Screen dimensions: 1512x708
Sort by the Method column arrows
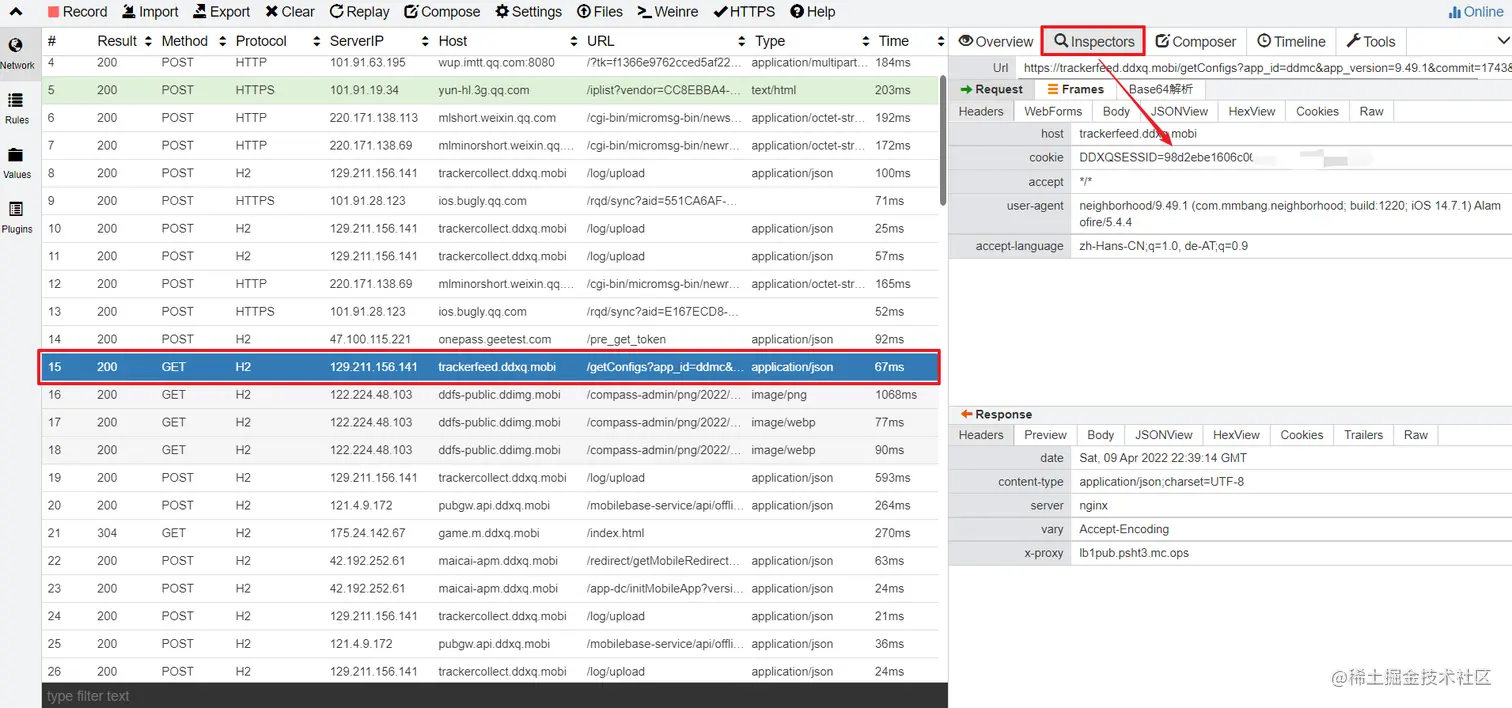point(220,41)
